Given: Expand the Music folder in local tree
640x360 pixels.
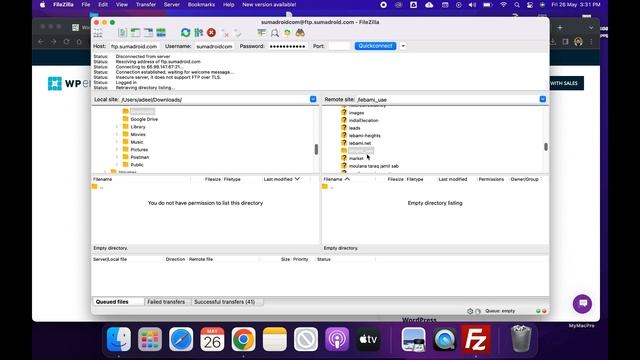Looking at the screenshot, I should 117,142.
